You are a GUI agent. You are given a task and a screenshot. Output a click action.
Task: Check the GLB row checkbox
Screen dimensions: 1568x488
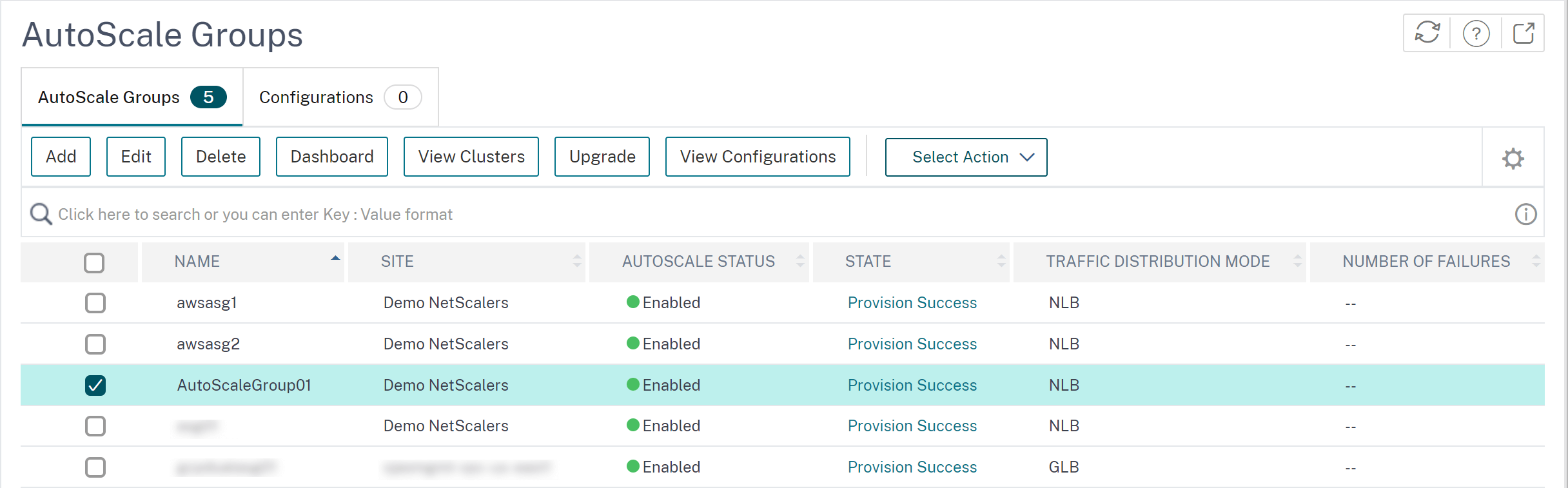[95, 467]
